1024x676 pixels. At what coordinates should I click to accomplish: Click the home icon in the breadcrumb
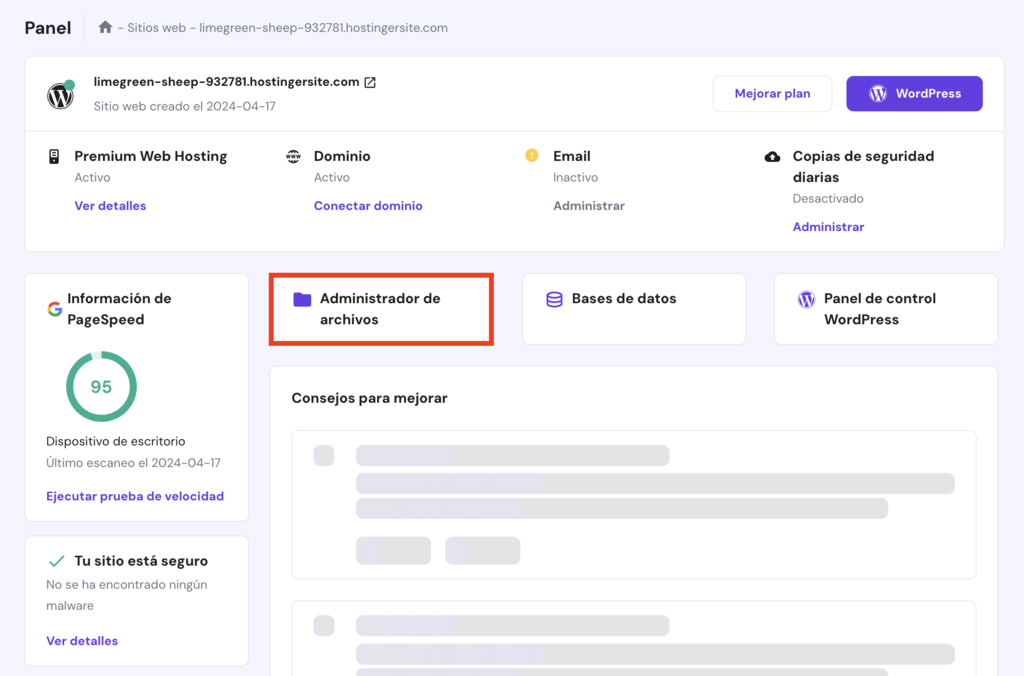pos(105,27)
